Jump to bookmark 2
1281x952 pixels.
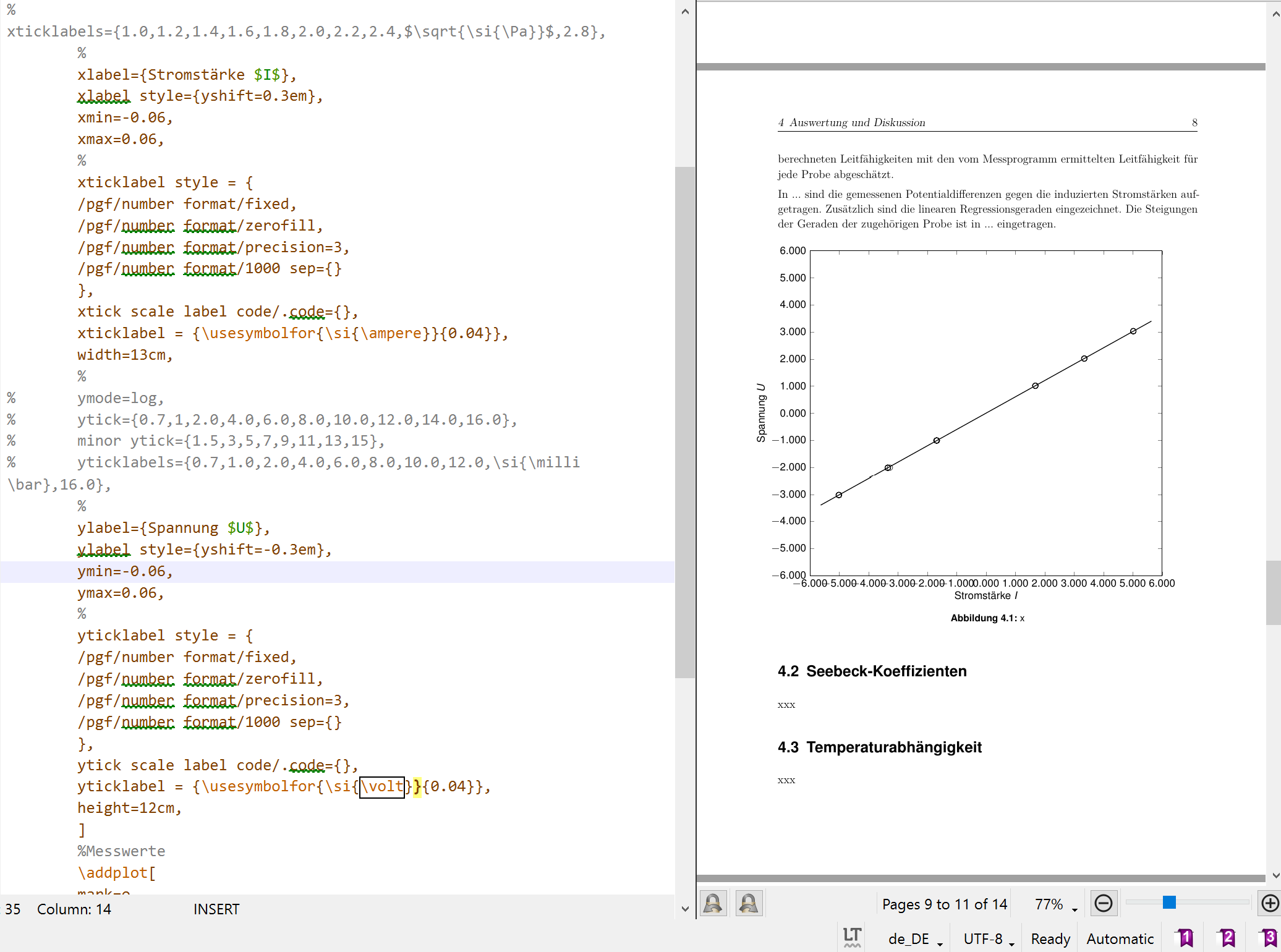click(1227, 938)
